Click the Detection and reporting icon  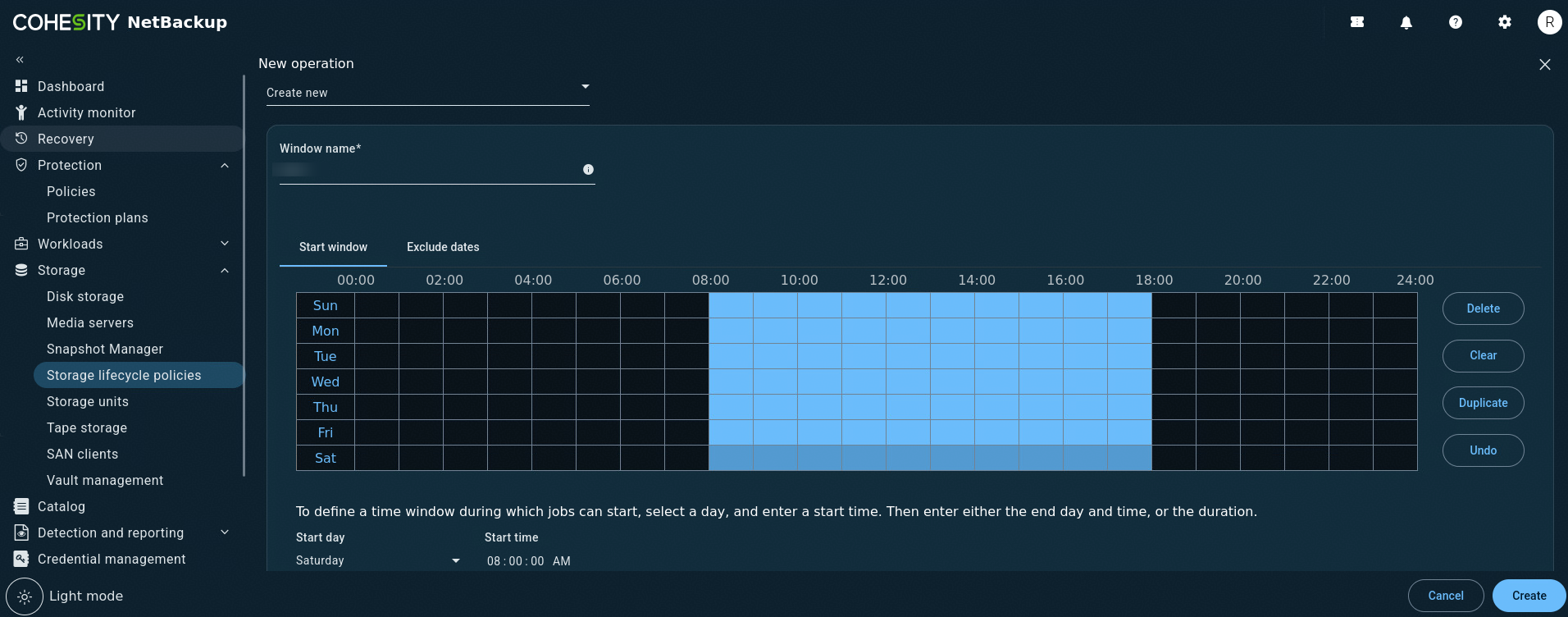pos(21,532)
